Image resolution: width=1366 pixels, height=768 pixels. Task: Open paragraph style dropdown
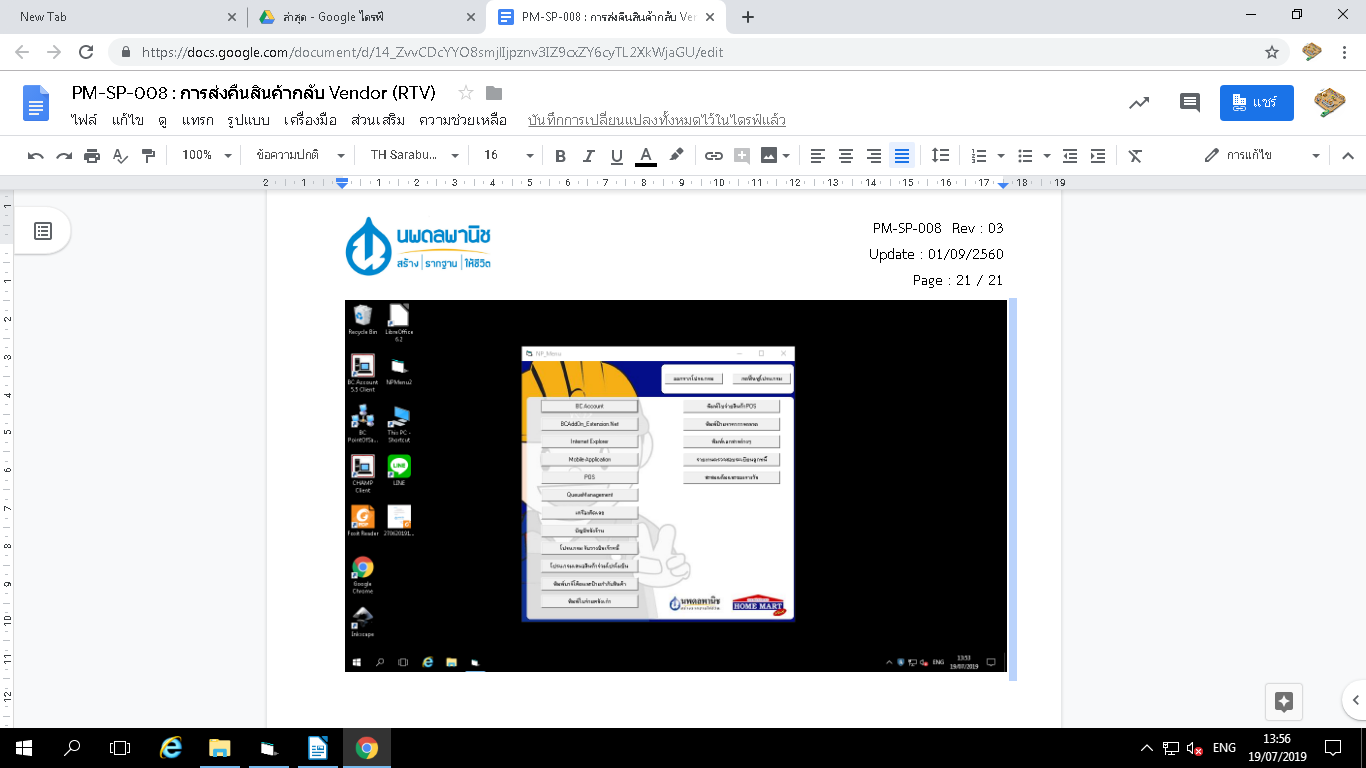click(x=299, y=156)
